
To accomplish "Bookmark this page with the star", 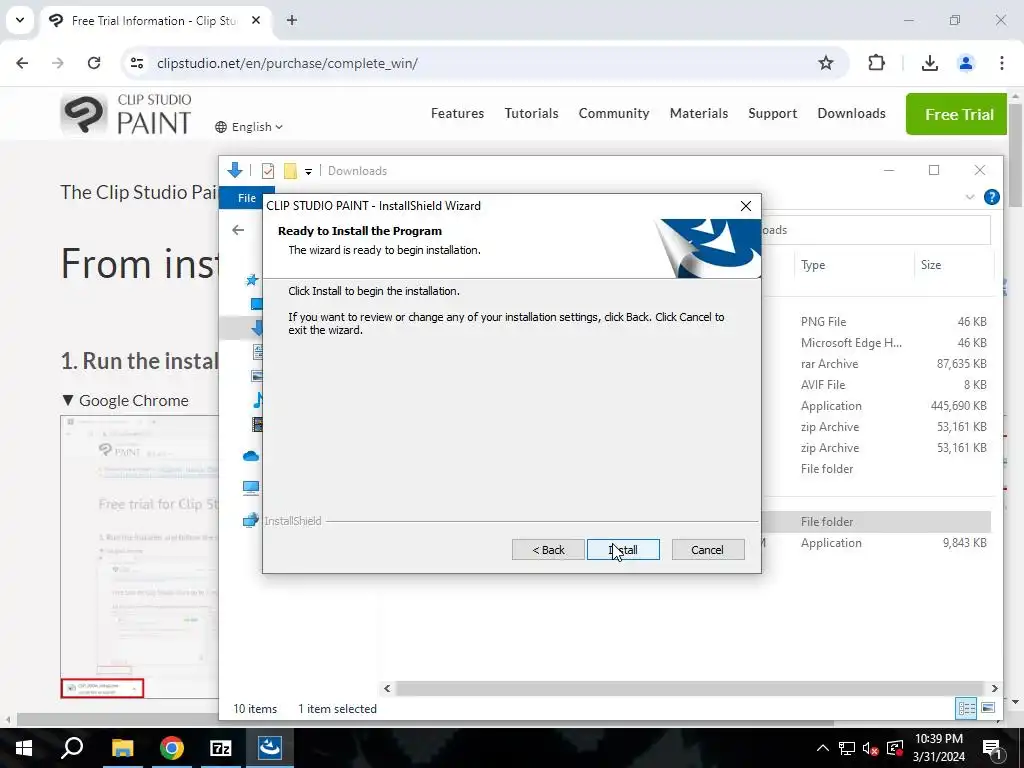I will pyautogui.click(x=825, y=63).
